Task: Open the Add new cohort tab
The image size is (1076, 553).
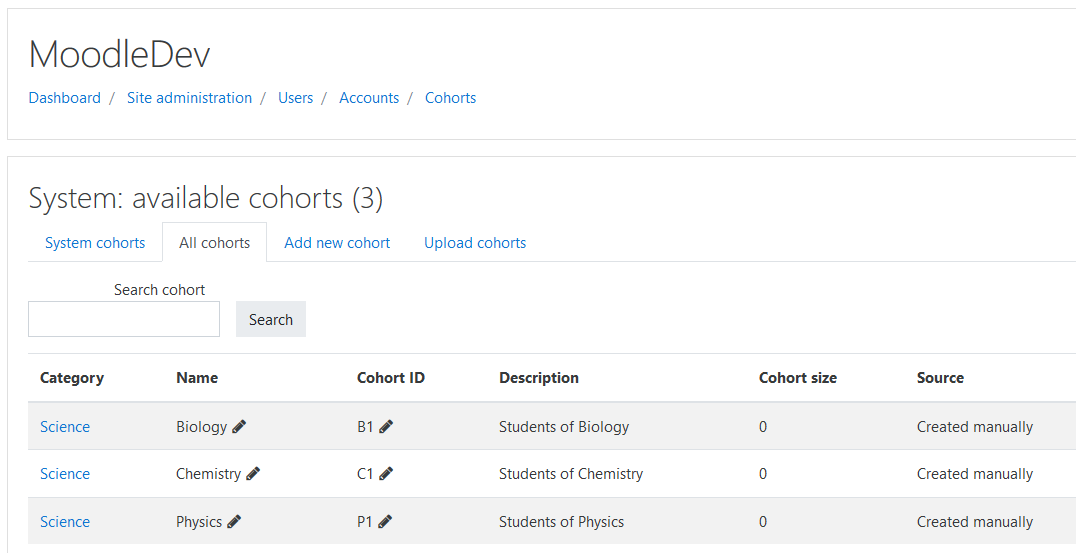Action: tap(337, 243)
